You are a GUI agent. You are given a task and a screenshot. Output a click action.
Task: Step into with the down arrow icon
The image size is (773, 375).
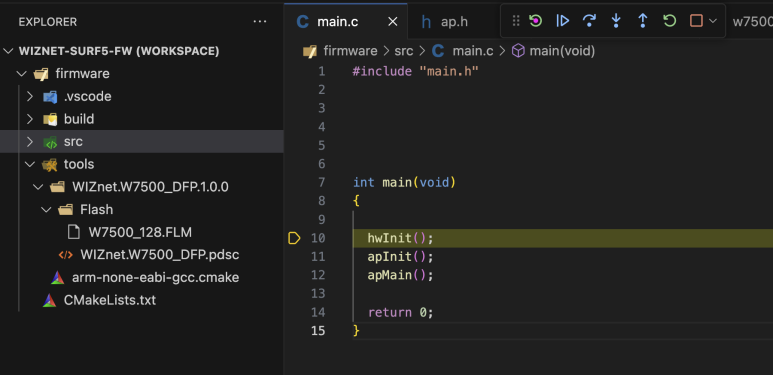pyautogui.click(x=616, y=21)
